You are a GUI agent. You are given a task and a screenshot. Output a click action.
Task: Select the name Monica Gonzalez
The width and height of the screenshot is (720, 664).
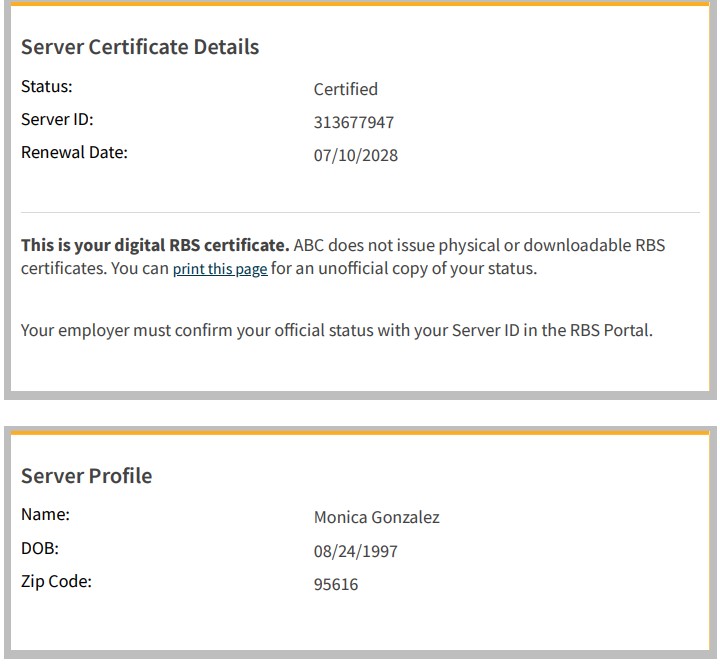pos(376,517)
